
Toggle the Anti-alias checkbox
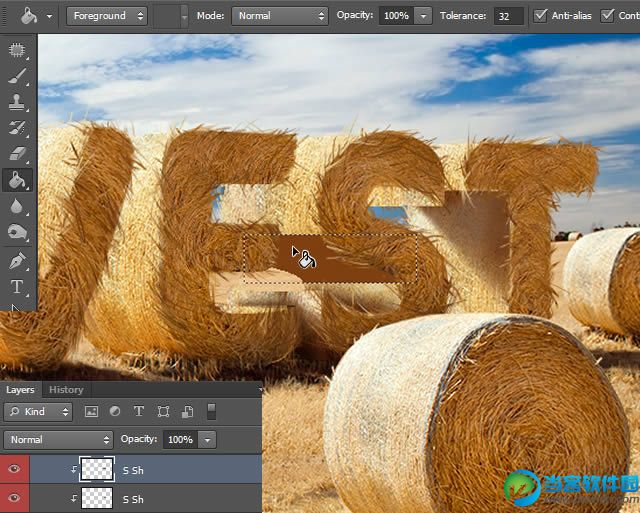pos(541,16)
